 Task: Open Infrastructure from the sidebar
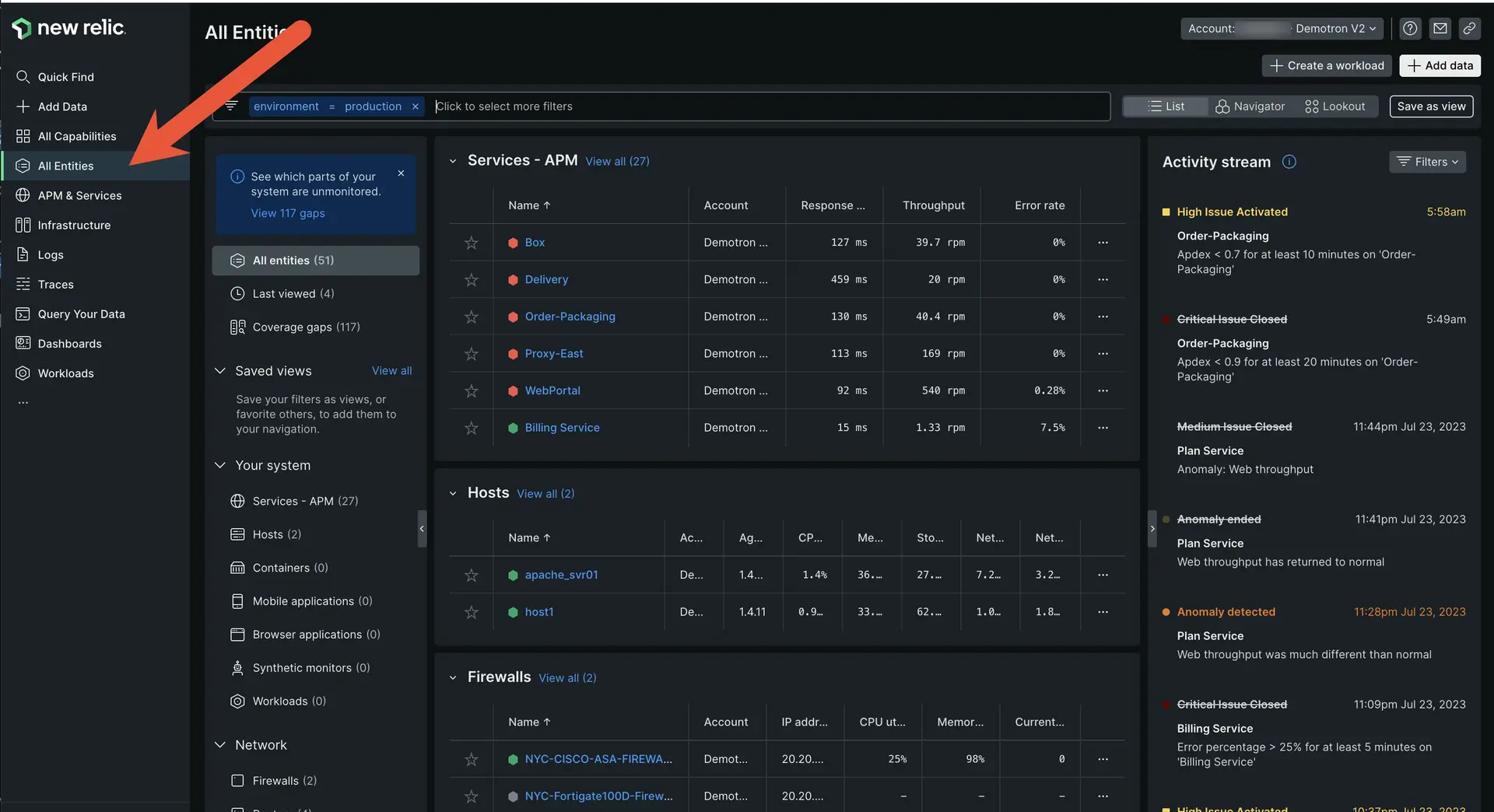tap(74, 226)
